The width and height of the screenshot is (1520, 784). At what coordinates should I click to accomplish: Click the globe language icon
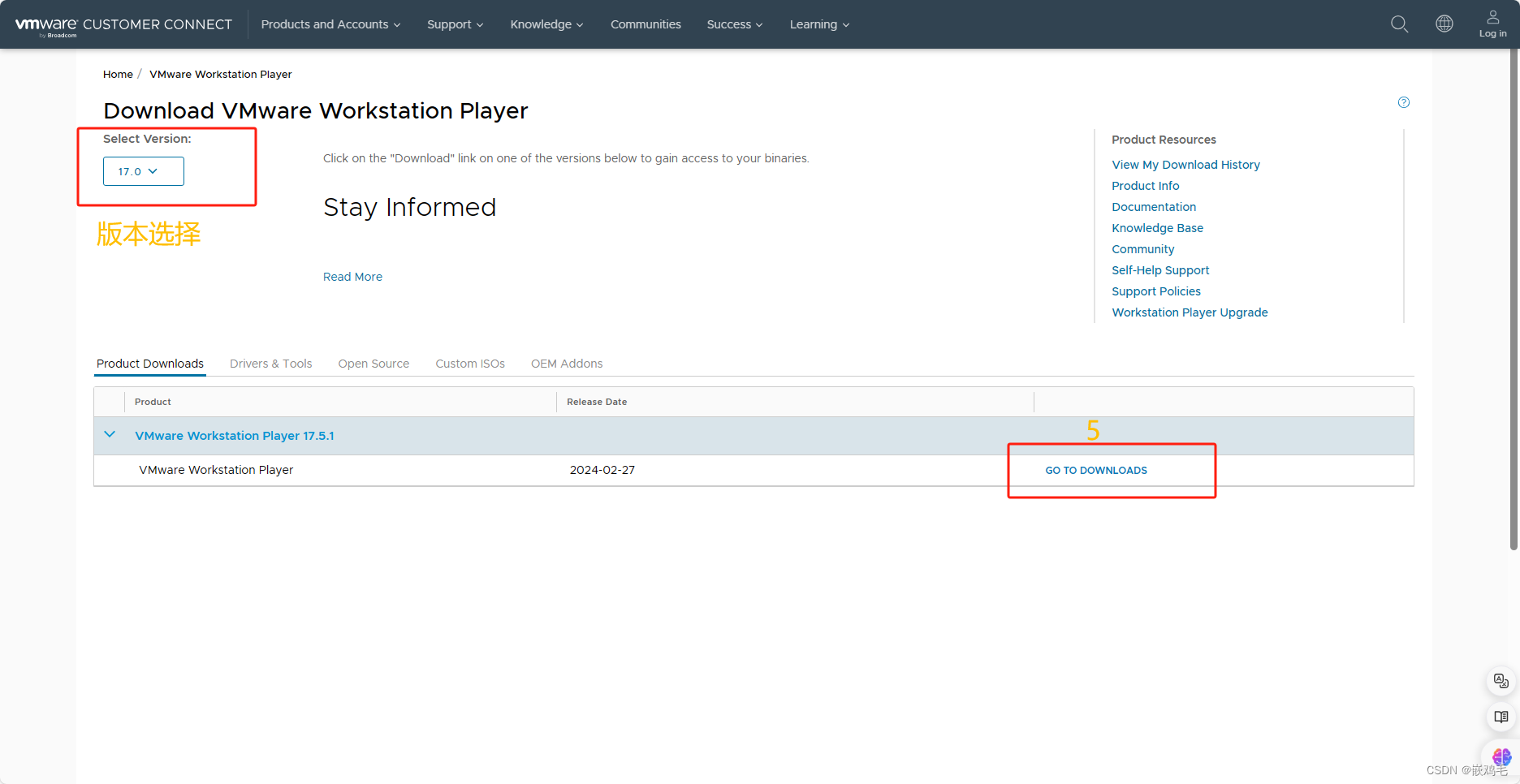tap(1444, 24)
